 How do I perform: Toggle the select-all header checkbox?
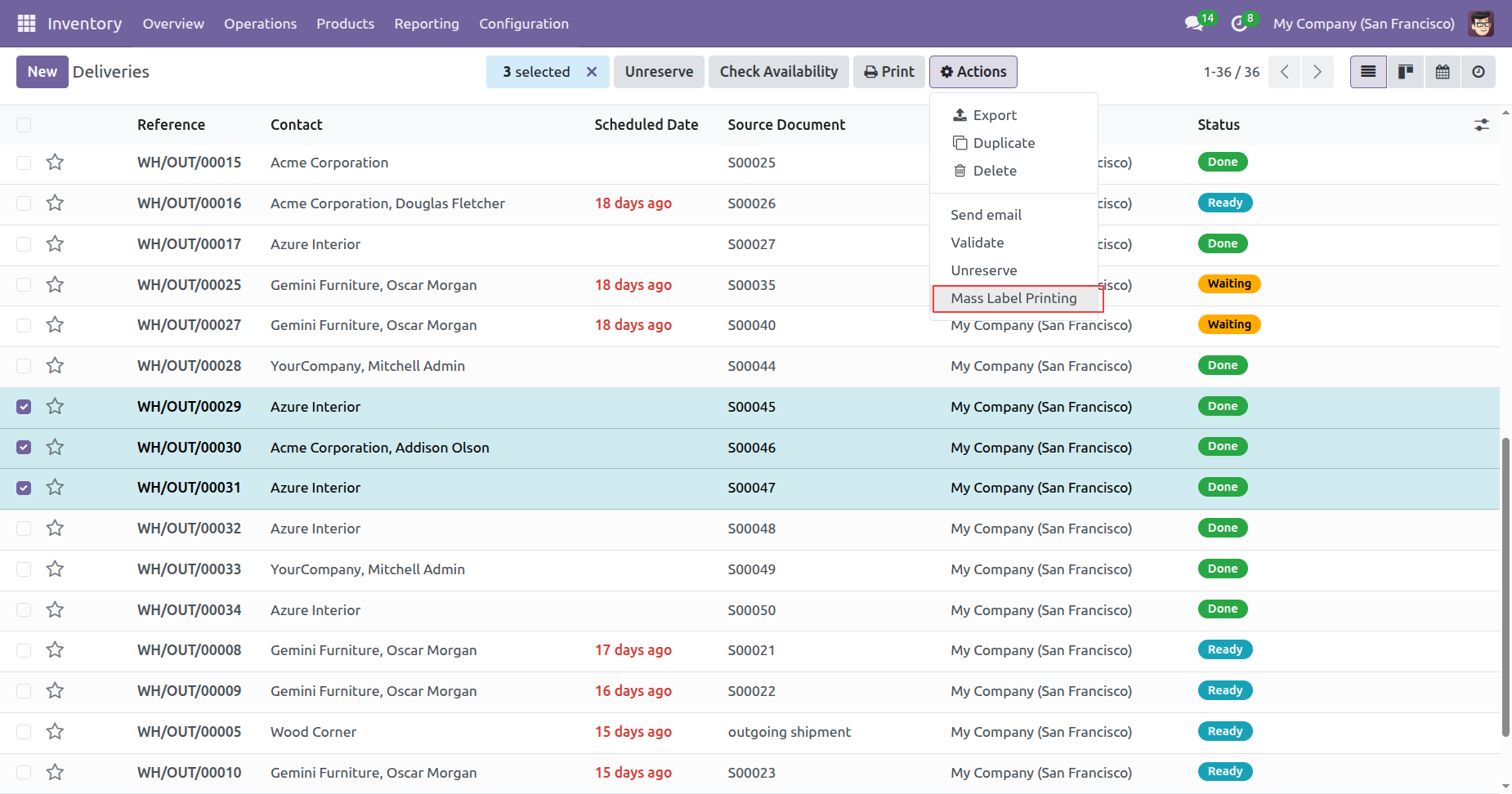click(24, 125)
